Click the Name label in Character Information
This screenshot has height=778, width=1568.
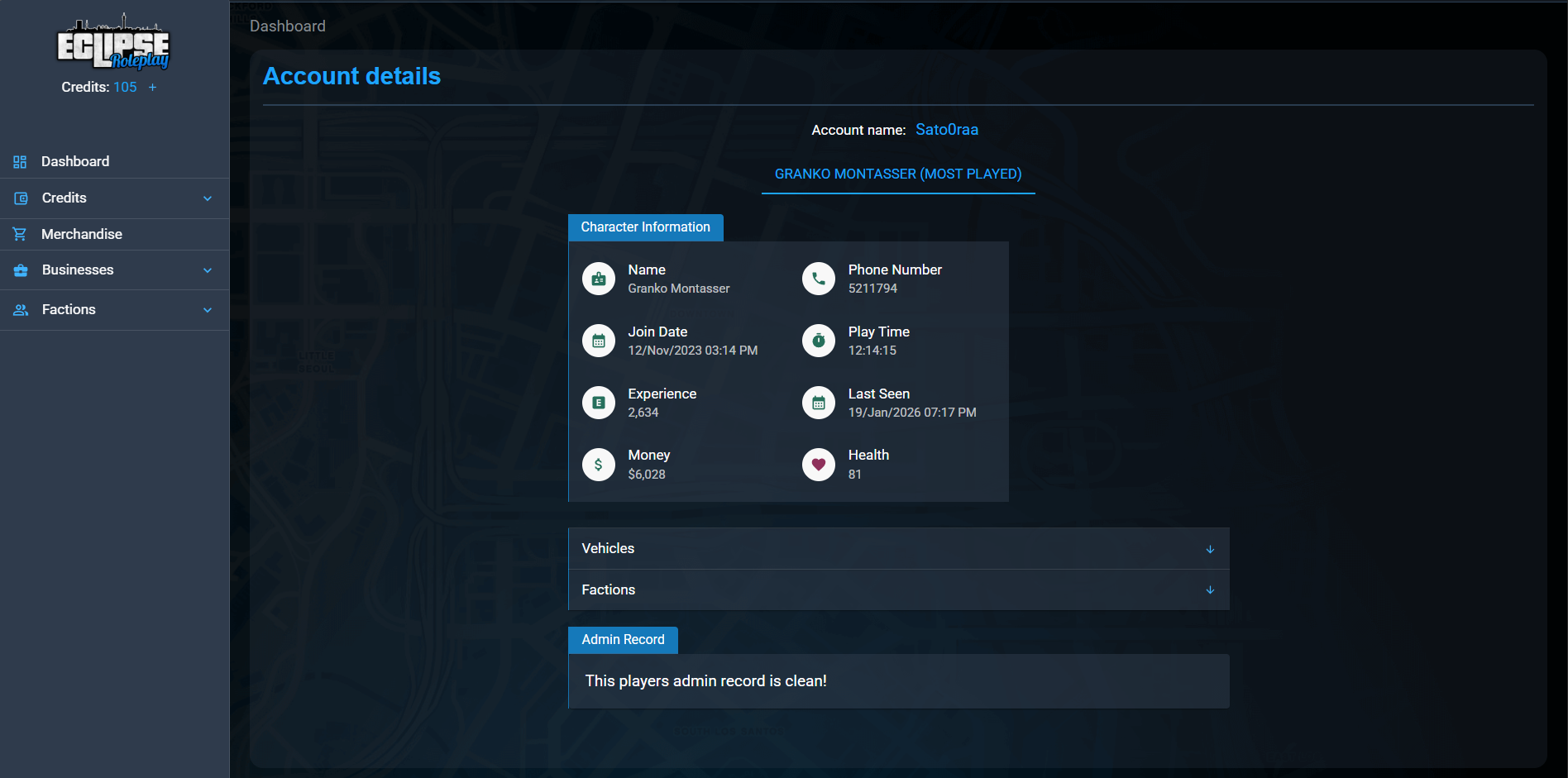click(647, 270)
